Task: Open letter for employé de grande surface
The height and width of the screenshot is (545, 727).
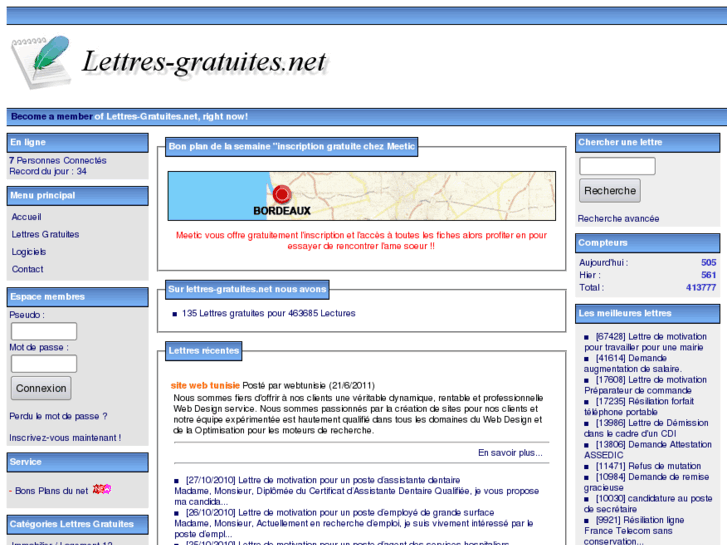Action: pos(340,513)
